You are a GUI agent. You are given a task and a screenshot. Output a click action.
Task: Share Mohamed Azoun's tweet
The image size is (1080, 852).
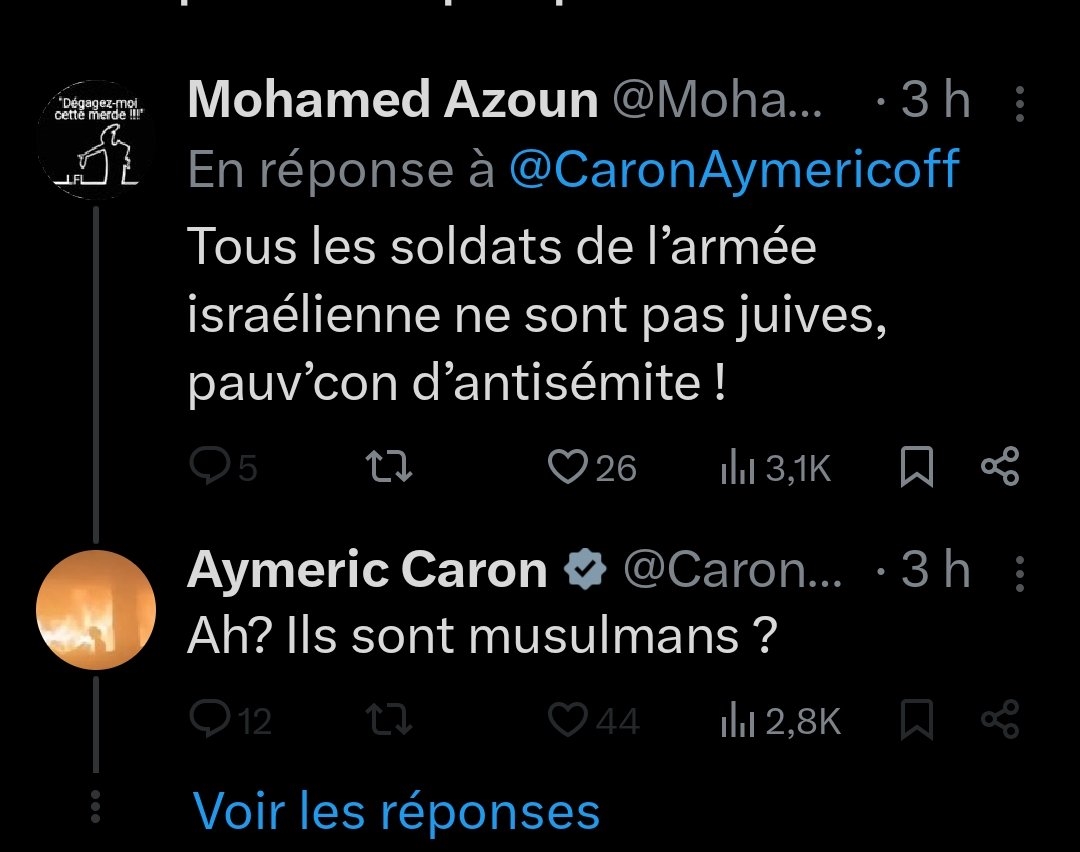[x=1000, y=468]
